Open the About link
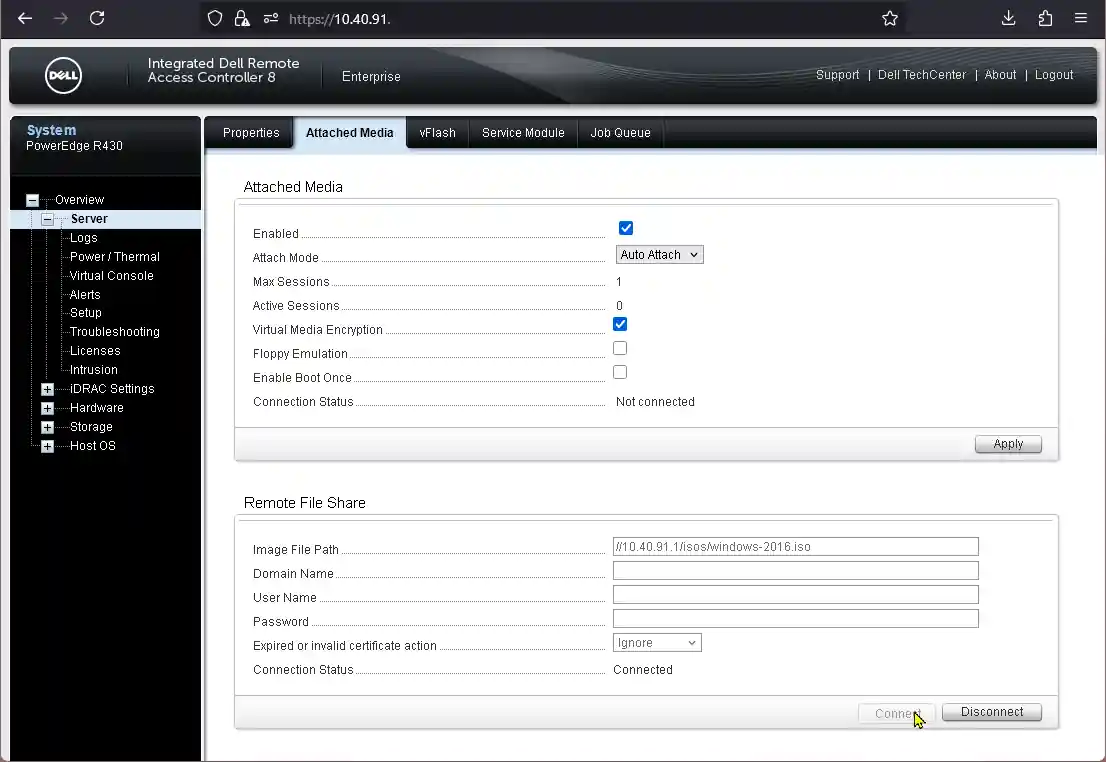The image size is (1106, 762). click(1000, 75)
